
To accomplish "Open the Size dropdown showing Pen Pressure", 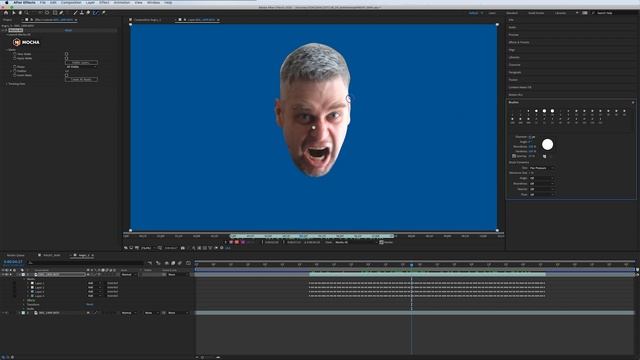I will point(542,168).
